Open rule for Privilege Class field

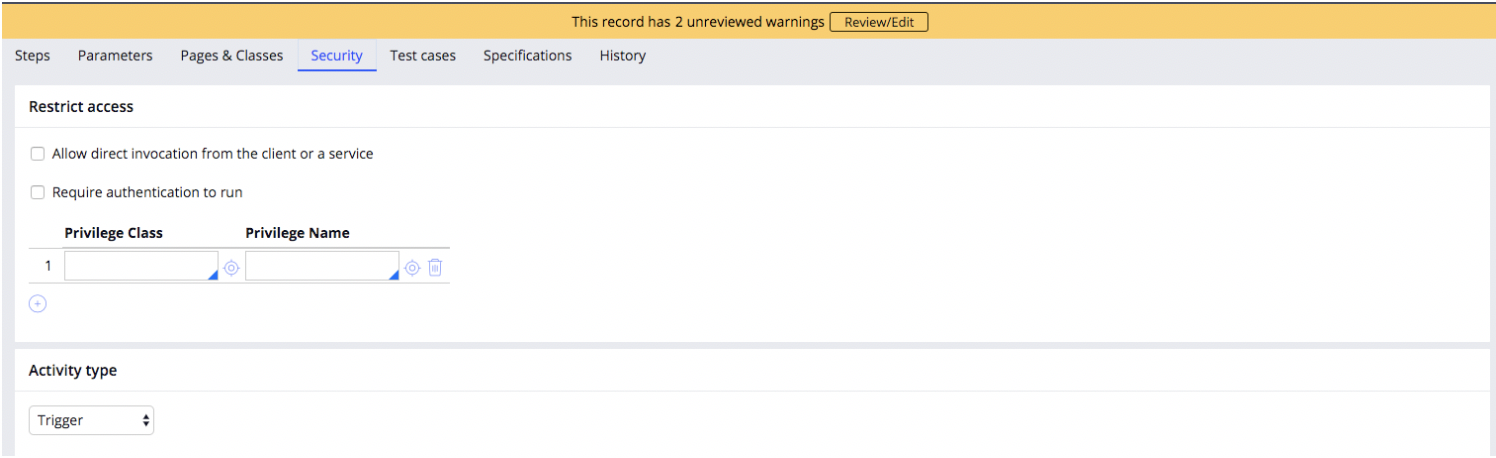[231, 268]
